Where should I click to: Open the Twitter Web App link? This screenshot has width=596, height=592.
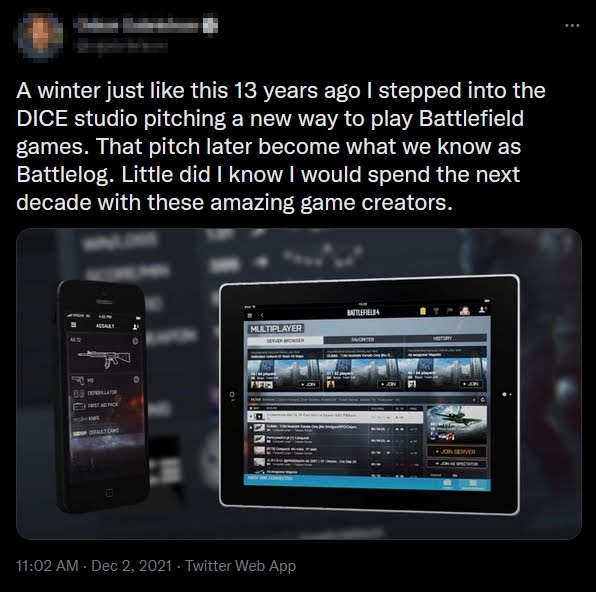point(240,566)
